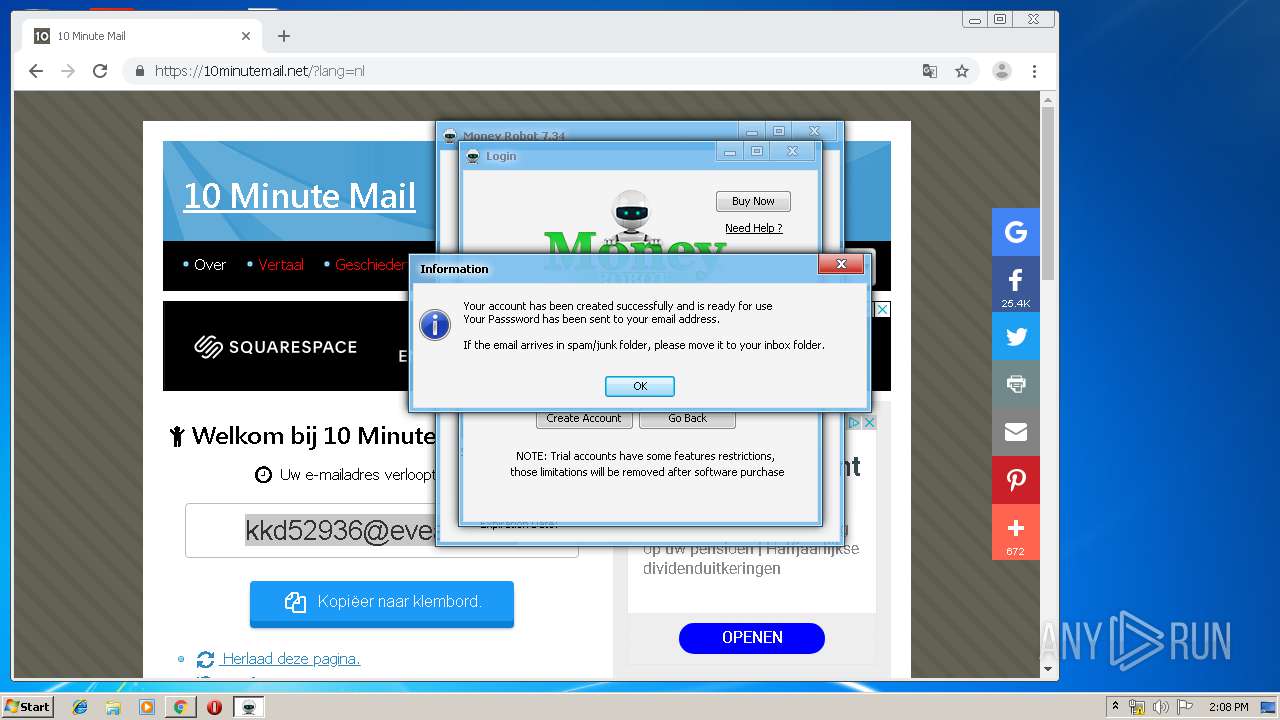Click OK in the Information dialog
This screenshot has height=720, width=1280.
point(640,386)
